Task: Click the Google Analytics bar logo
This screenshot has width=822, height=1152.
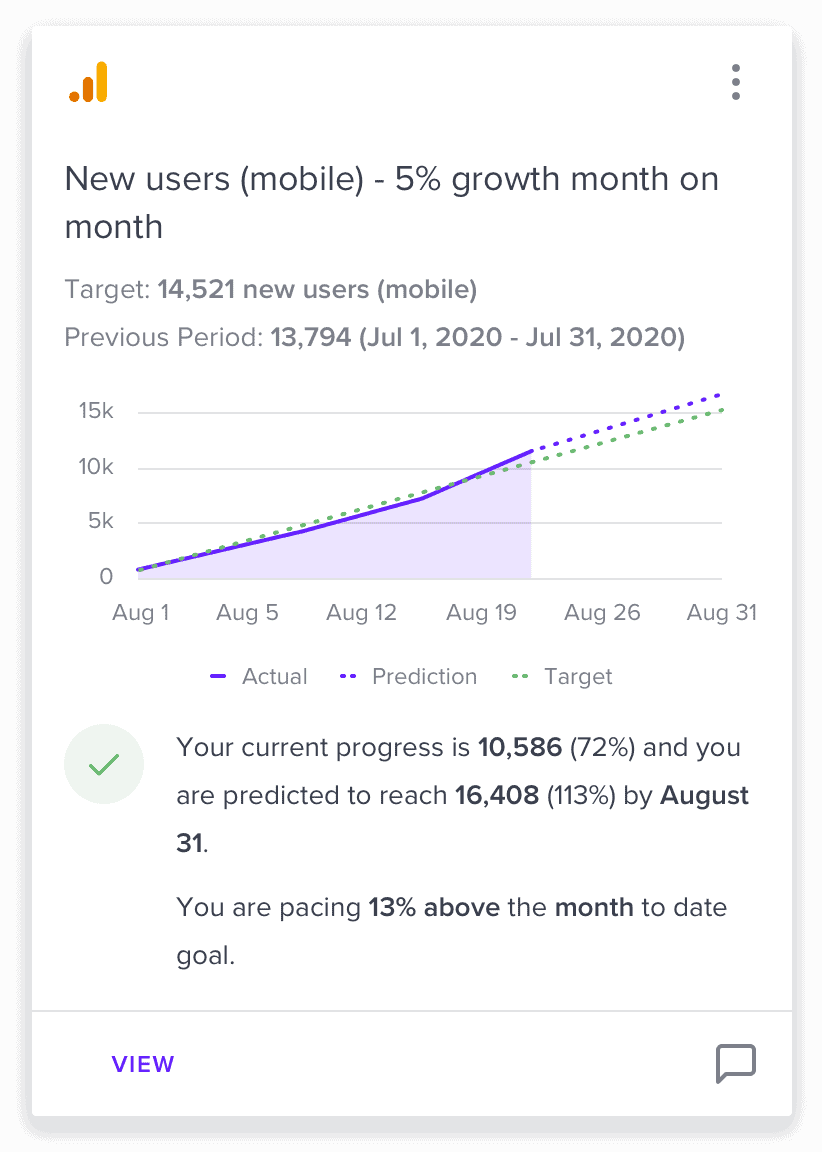Action: 89,82
